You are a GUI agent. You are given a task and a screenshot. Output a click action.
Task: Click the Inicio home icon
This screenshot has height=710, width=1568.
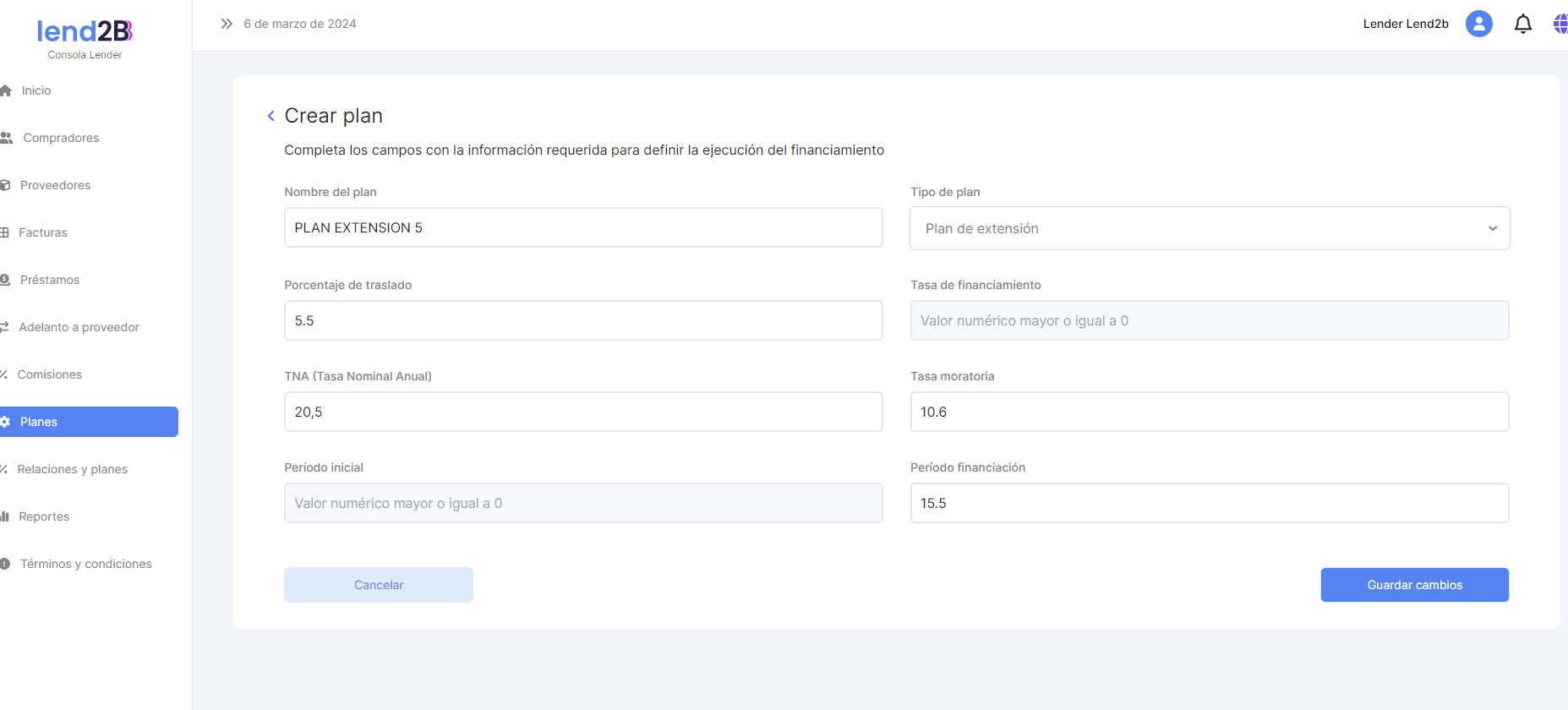point(6,90)
